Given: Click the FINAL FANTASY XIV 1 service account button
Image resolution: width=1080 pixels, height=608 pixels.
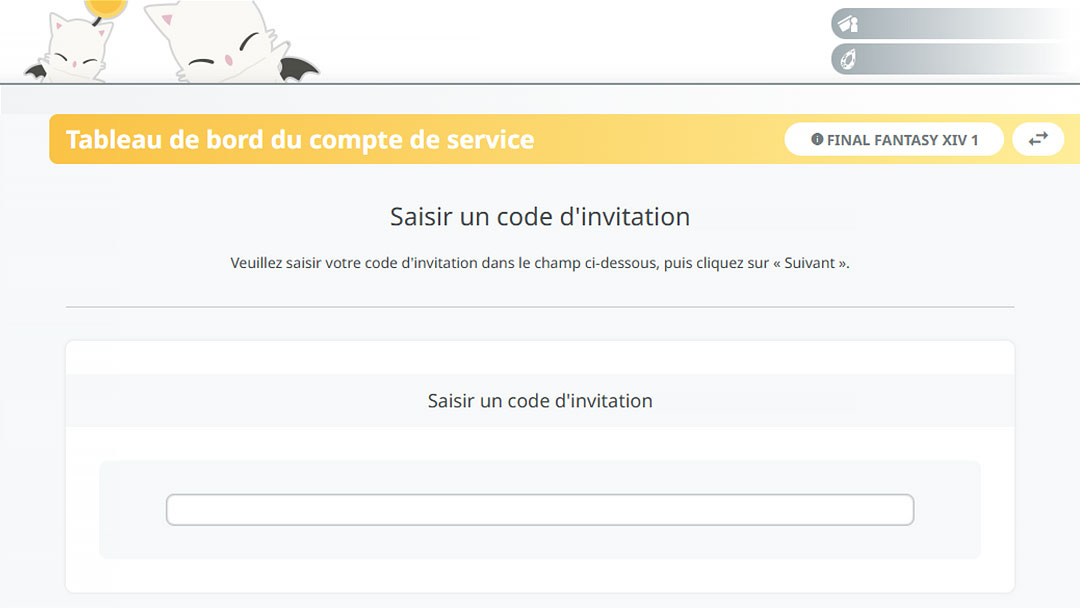Looking at the screenshot, I should coord(893,140).
